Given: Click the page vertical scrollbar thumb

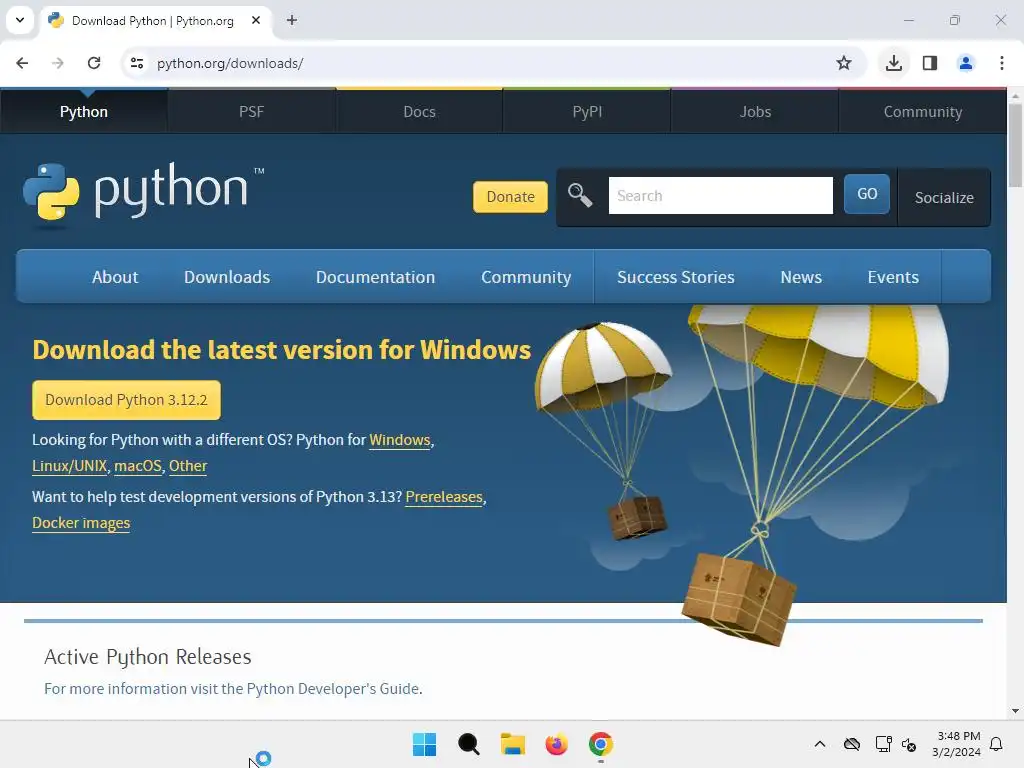Looking at the screenshot, I should [x=1015, y=145].
